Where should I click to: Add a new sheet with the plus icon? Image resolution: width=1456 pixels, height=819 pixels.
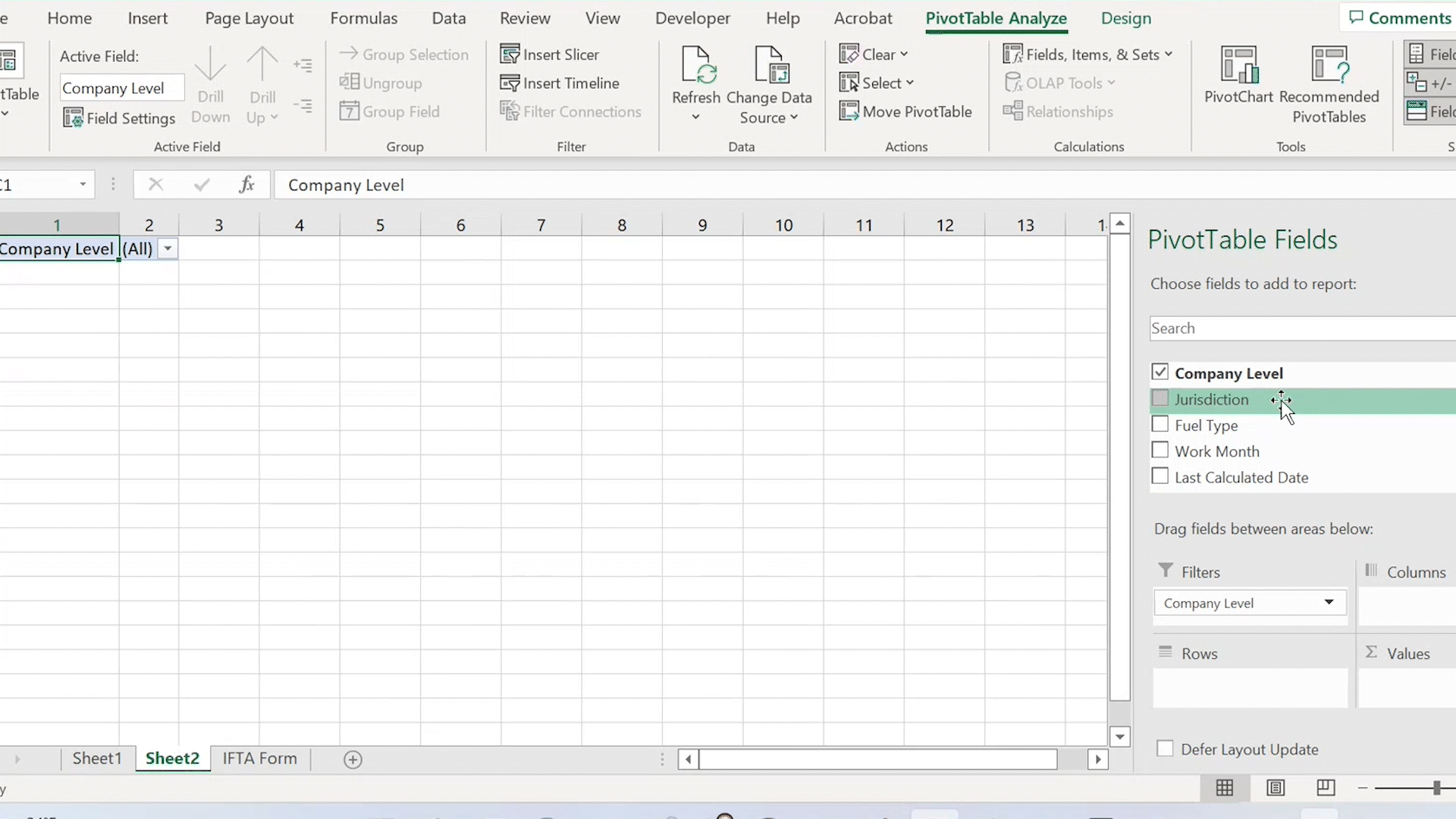pyautogui.click(x=353, y=759)
